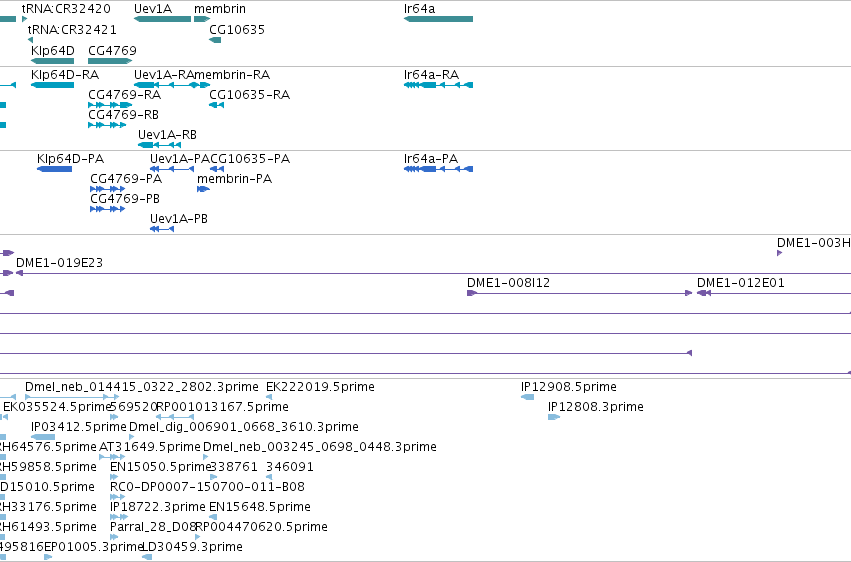Select the membrin gene label

click(220, 9)
